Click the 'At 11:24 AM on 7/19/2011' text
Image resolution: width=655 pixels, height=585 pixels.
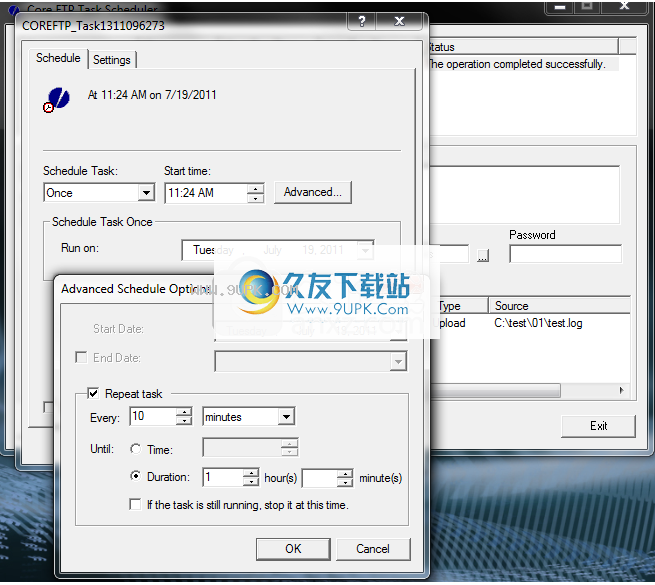pyautogui.click(x=152, y=95)
